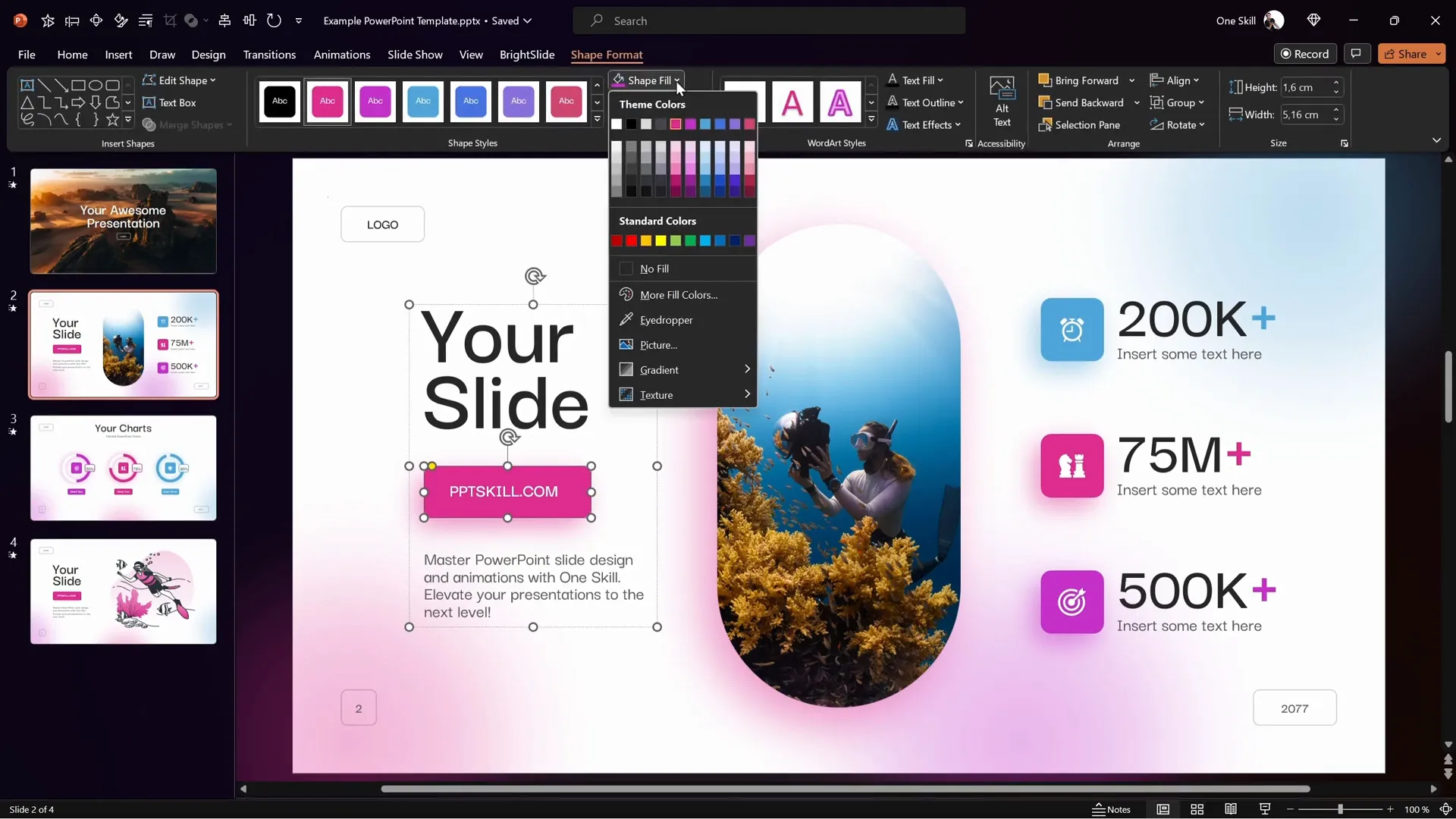Insert a Text Box shape
Viewport: 1456px width, 819px height.
tap(169, 102)
